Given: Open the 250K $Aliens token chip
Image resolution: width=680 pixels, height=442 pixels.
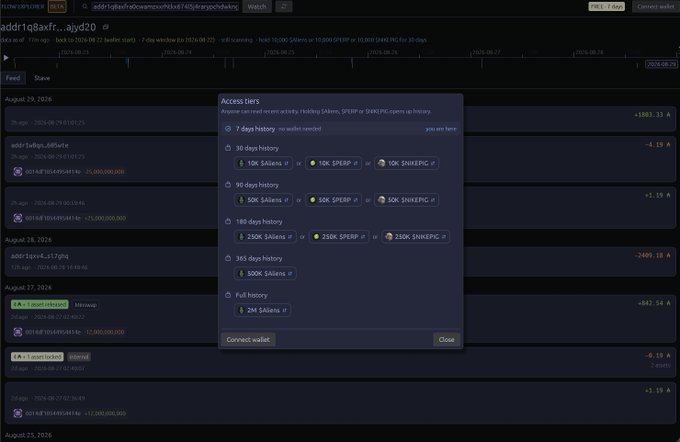Looking at the screenshot, I should click(x=265, y=237).
